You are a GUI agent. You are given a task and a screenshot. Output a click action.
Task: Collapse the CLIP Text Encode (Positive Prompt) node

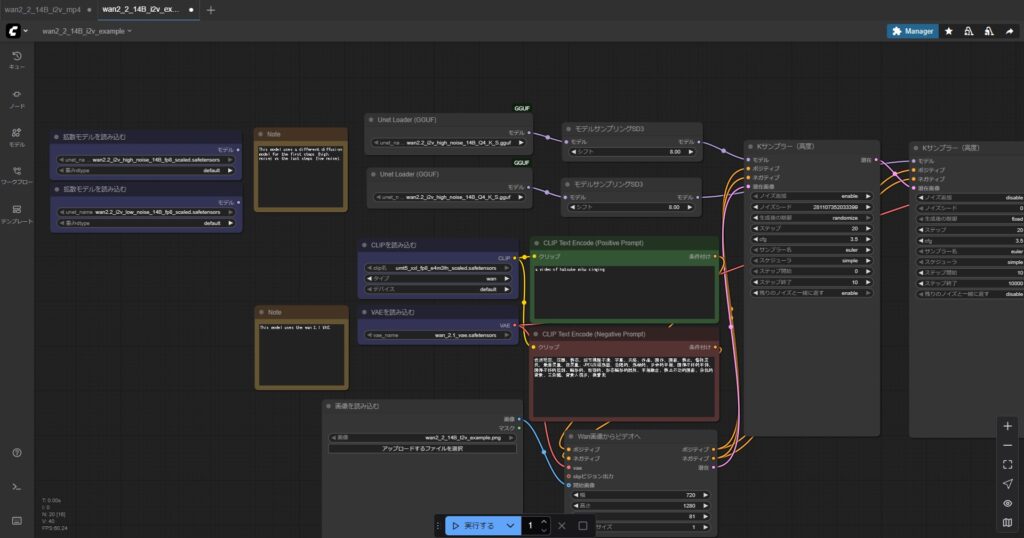coord(537,243)
